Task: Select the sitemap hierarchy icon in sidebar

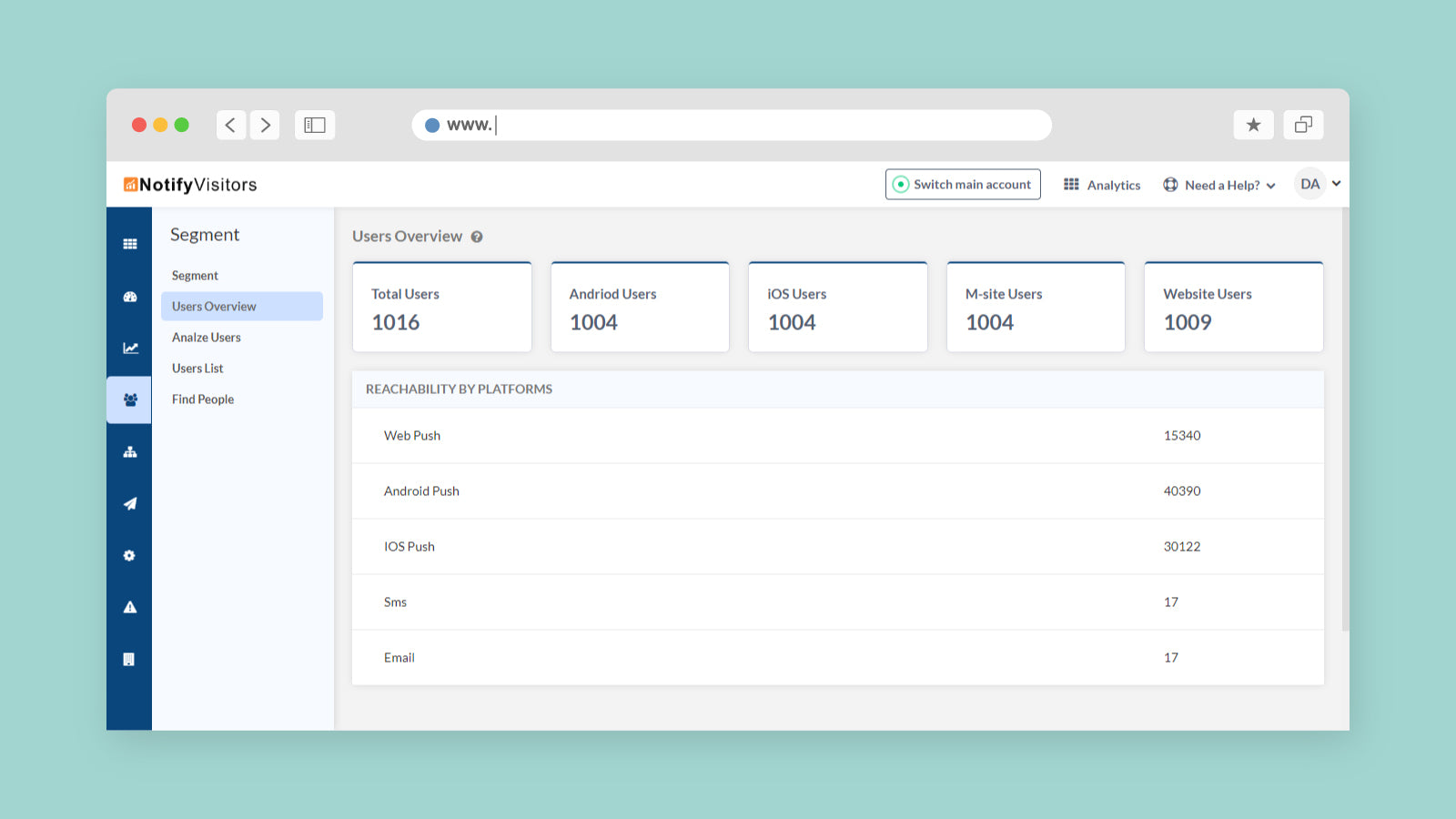Action: [129, 451]
